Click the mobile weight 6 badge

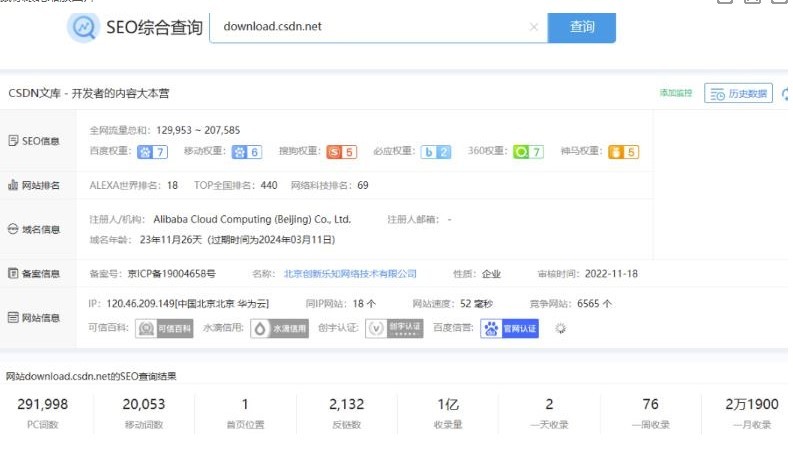pos(247,152)
